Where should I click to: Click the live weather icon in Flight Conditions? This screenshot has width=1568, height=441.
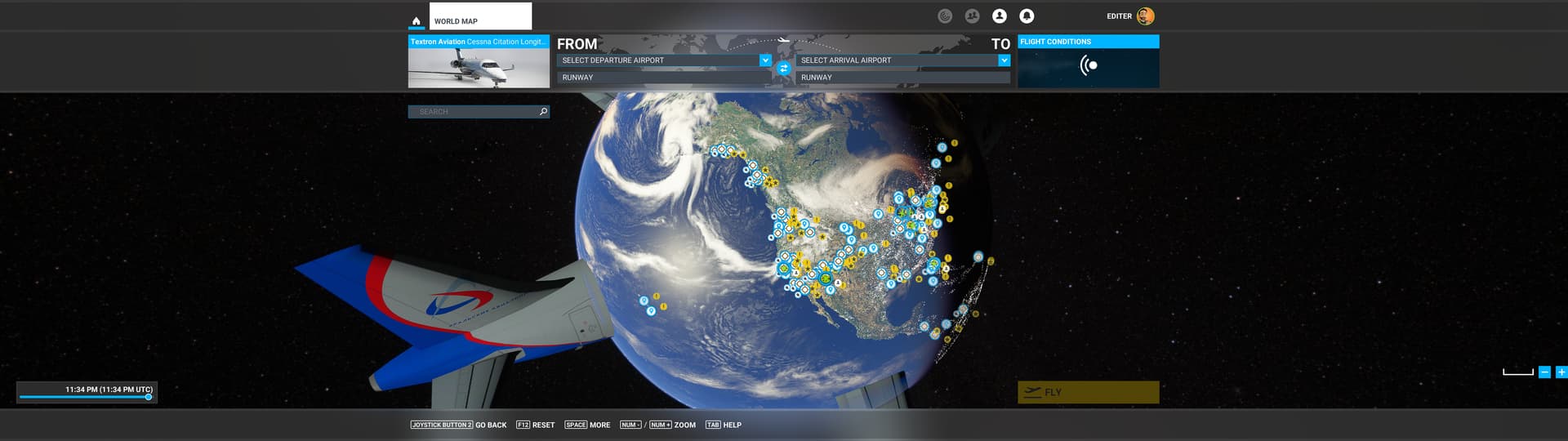tap(1088, 65)
